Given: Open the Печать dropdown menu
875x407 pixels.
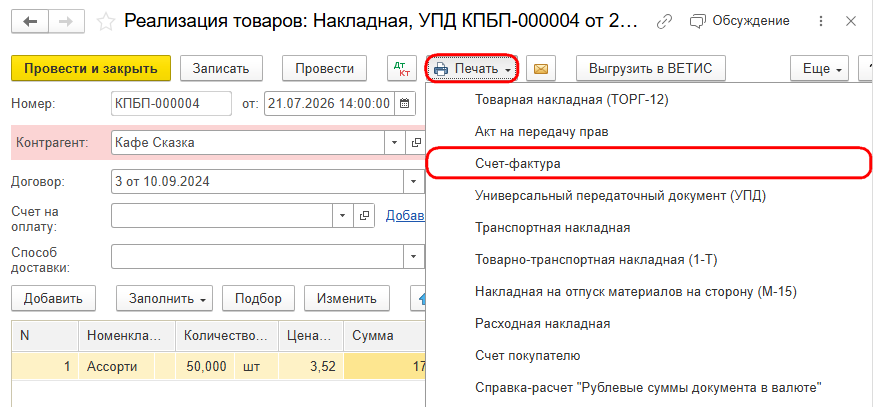Looking at the screenshot, I should pyautogui.click(x=473, y=69).
